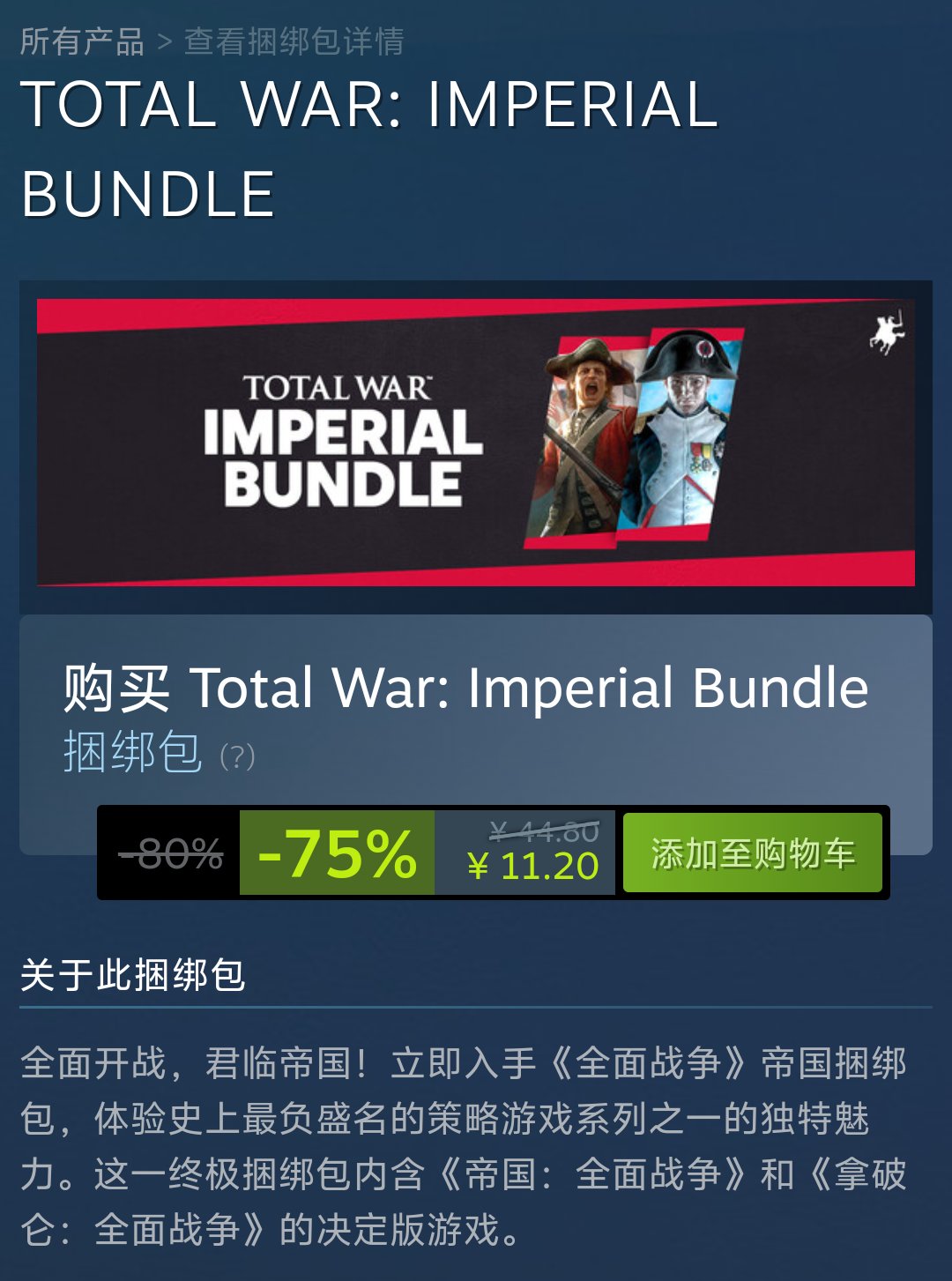Add bundle to cart with 添加至购物车
The width and height of the screenshot is (952, 1281).
tap(753, 853)
